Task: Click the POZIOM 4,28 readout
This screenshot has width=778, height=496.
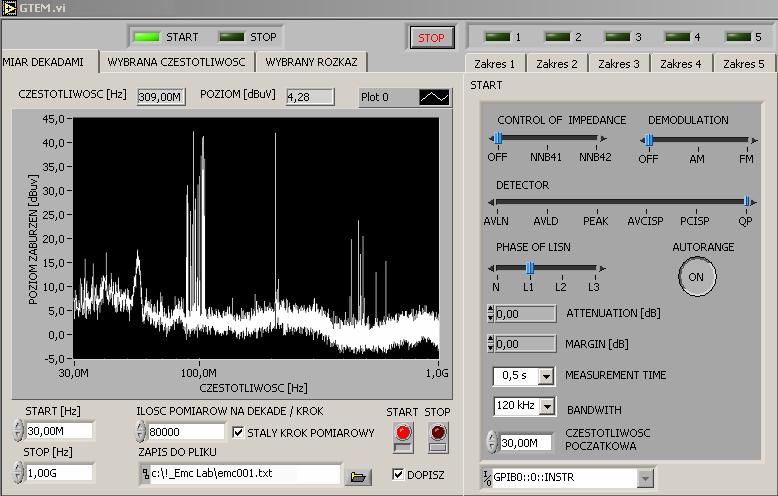Action: 310,97
